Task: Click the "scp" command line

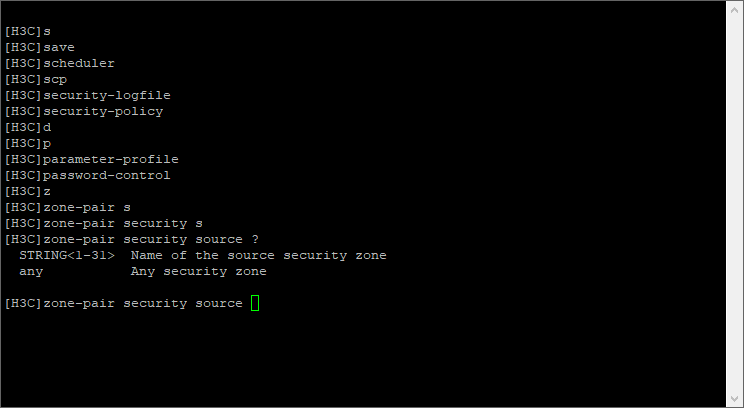Action: pyautogui.click(x=54, y=79)
